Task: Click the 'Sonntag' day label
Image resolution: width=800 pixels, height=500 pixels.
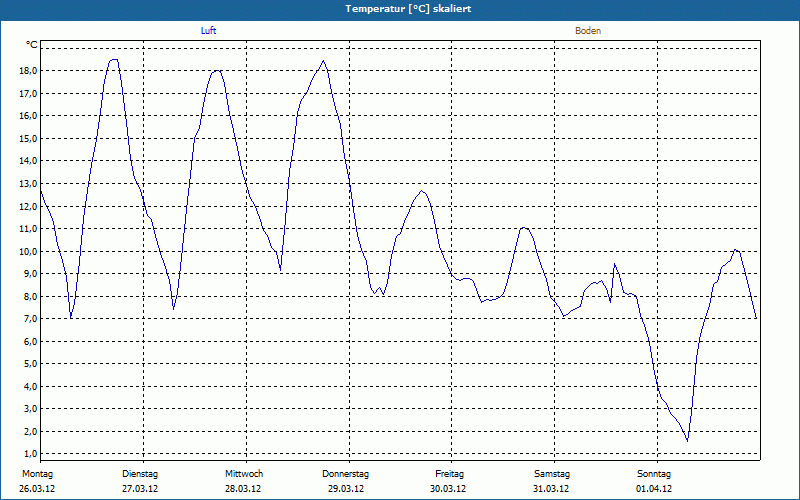Action: [x=654, y=474]
